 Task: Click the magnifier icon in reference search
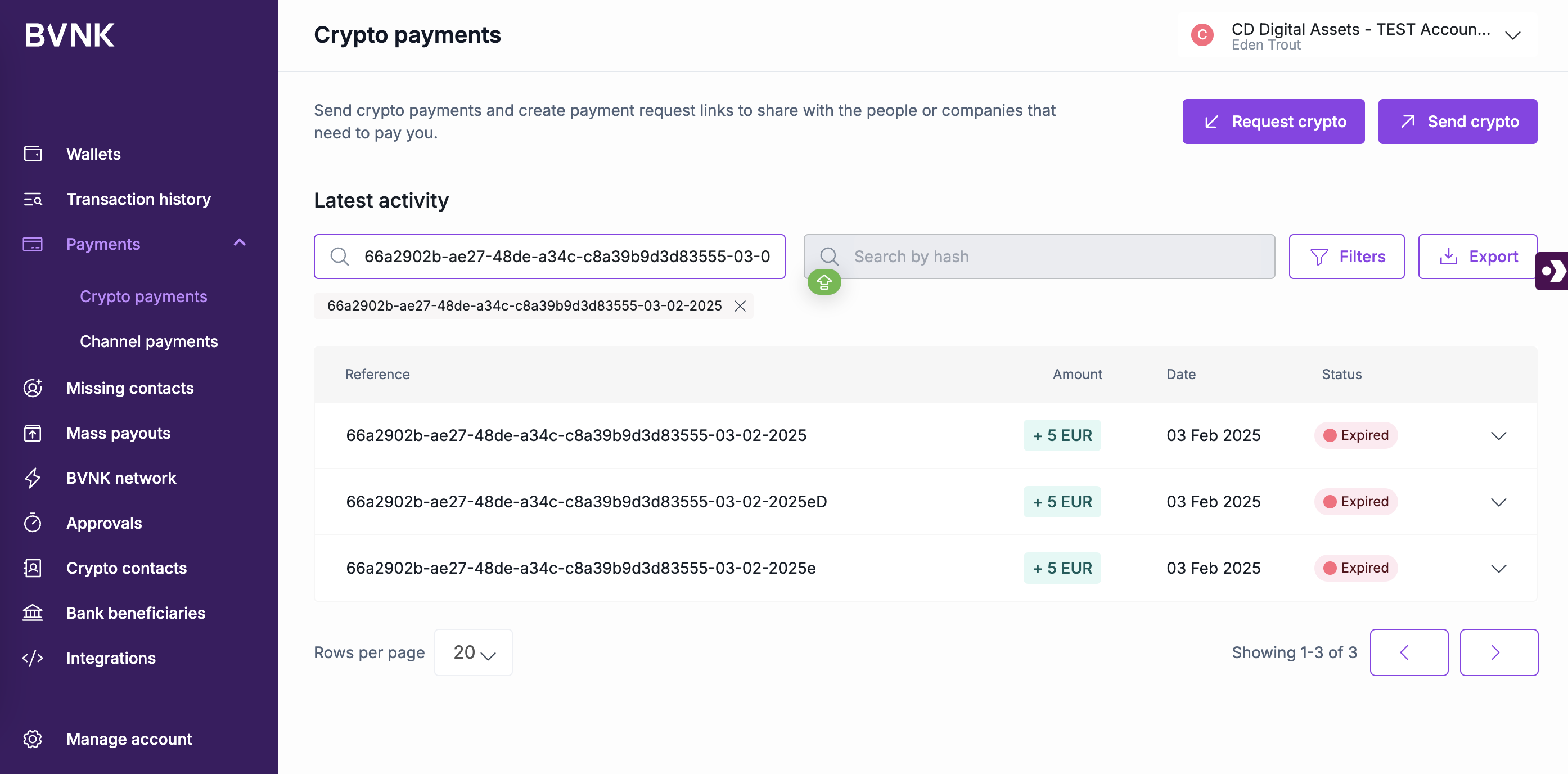[x=340, y=256]
